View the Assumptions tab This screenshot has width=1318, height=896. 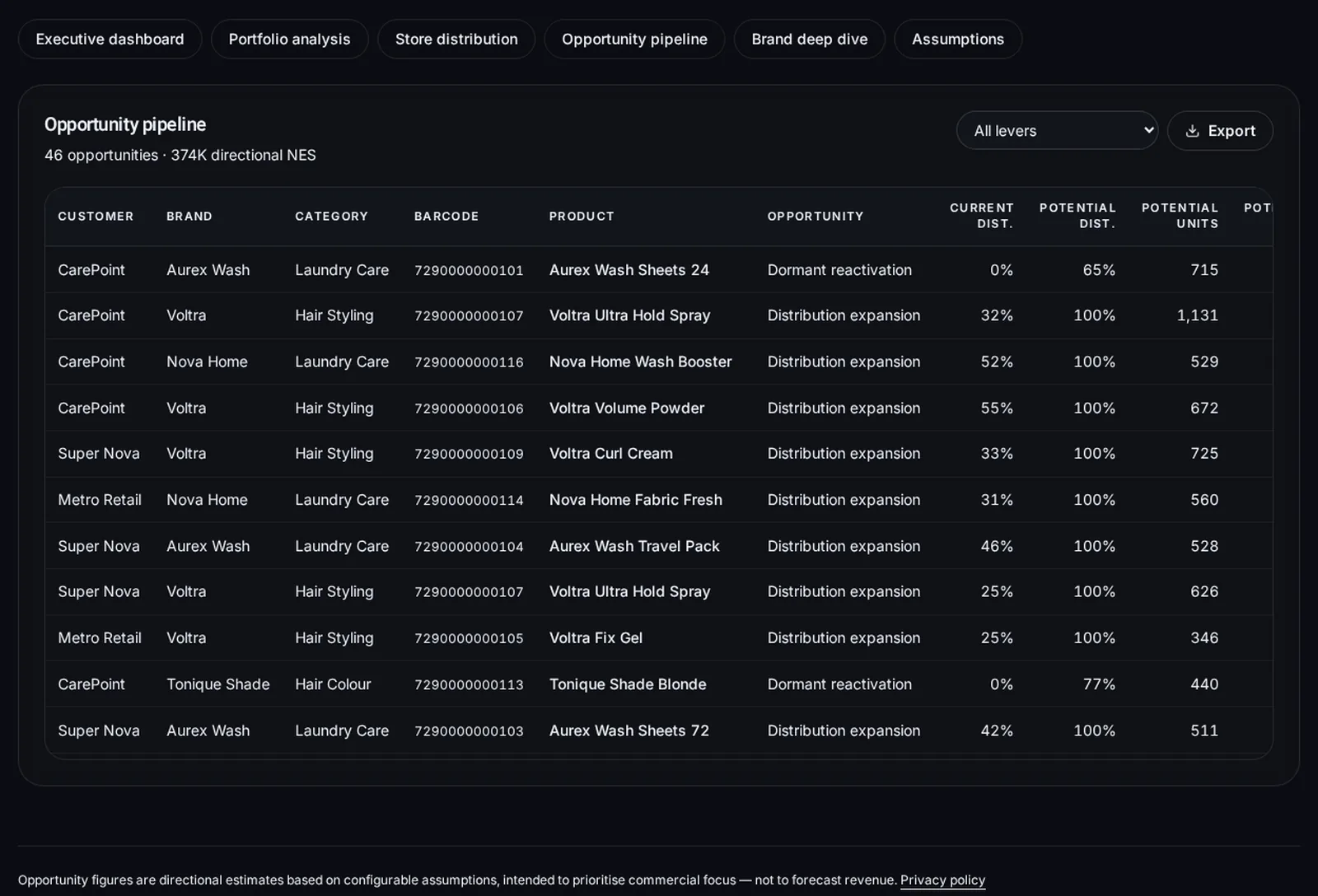(x=958, y=39)
